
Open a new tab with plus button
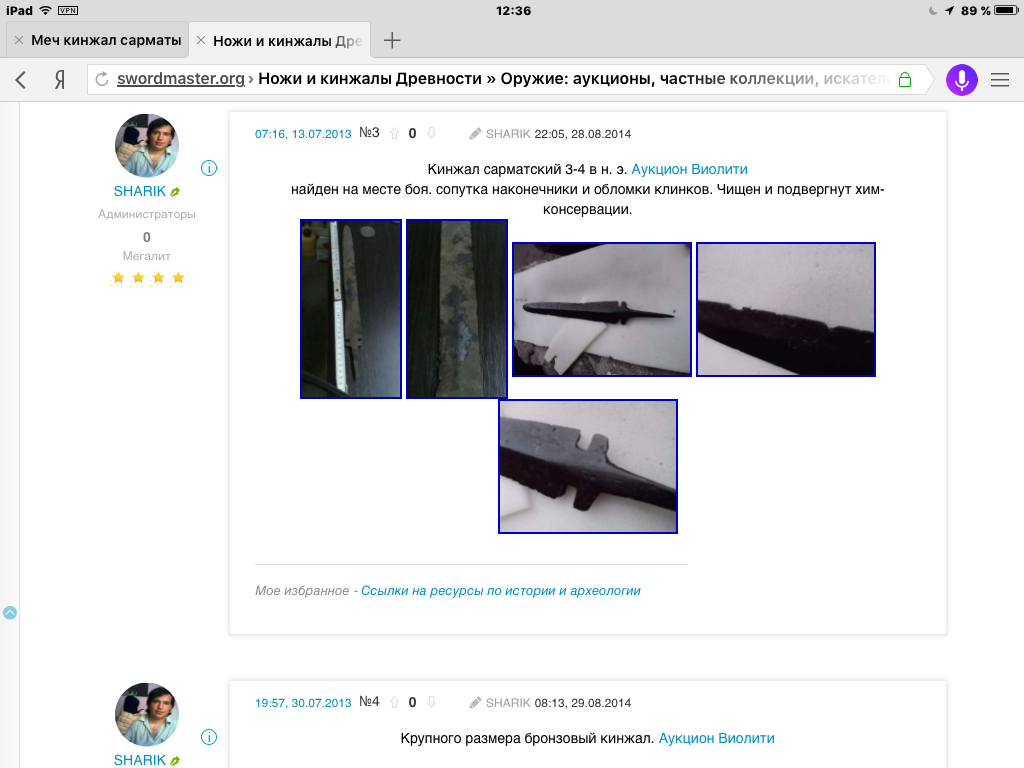(x=392, y=40)
